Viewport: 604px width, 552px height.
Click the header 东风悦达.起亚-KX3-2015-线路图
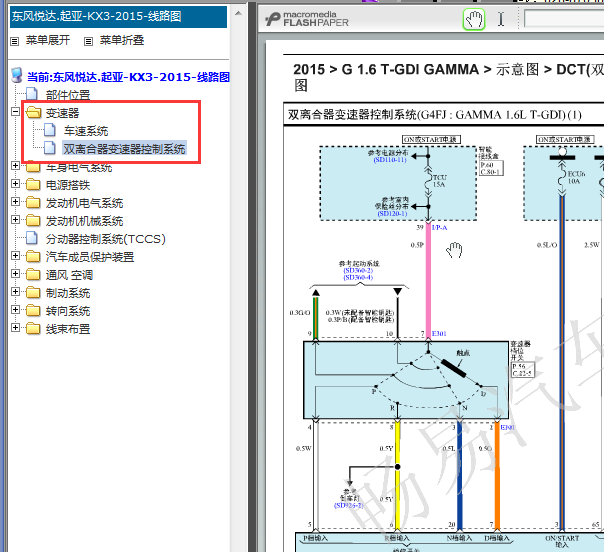click(96, 16)
